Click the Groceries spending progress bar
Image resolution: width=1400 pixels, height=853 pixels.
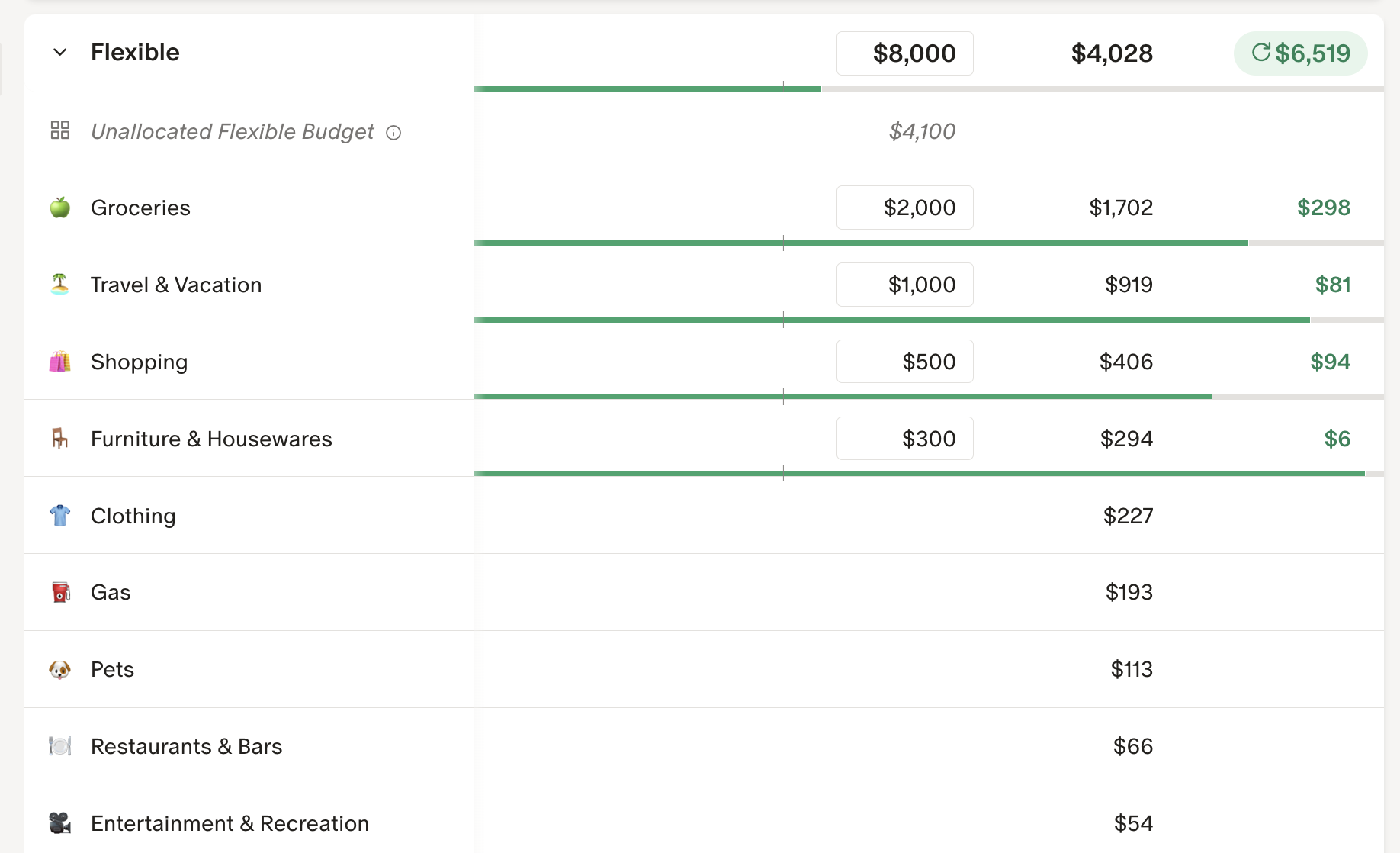click(x=860, y=243)
